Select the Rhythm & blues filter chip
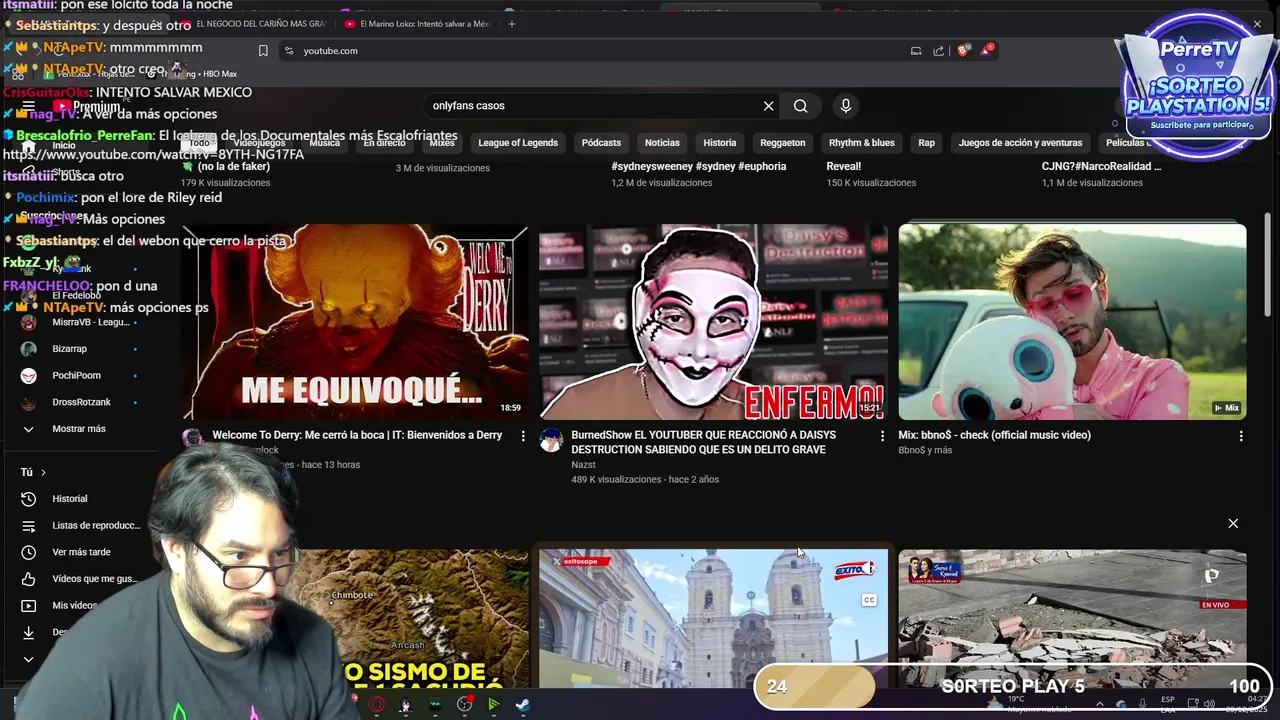Screen dimensions: 1280x720 coord(862,143)
